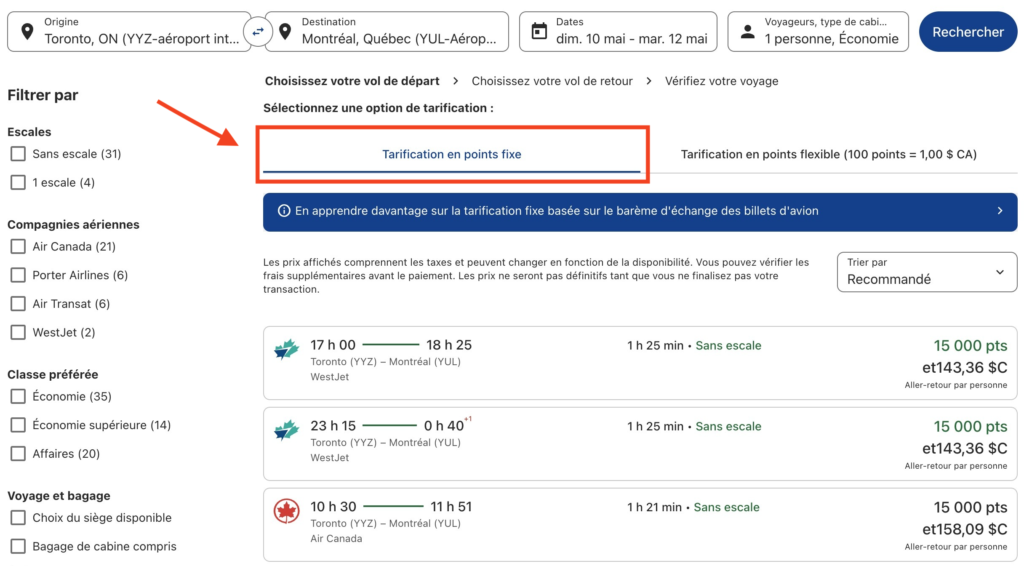The height and width of the screenshot is (566, 1024).
Task: Check the Bagage de cabine compris option
Action: pos(18,546)
